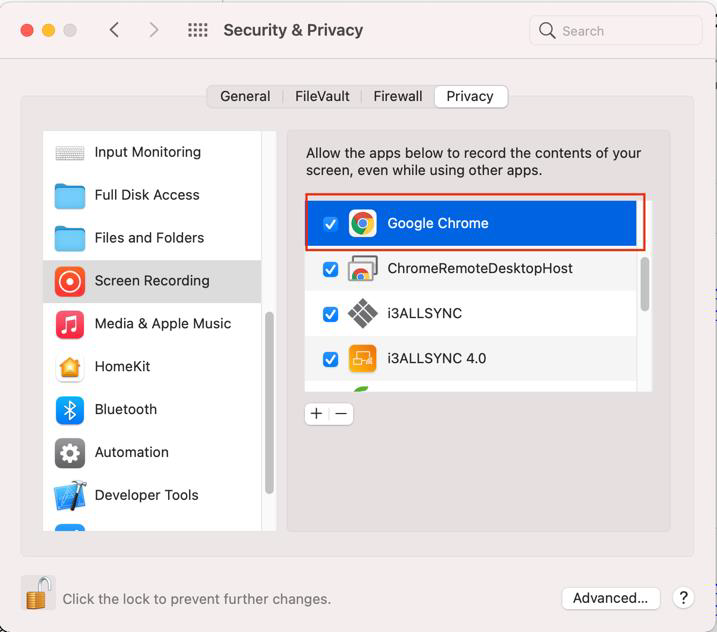Click the app list scrollbar
Viewport: 717px width, 632px height.
coord(645,284)
